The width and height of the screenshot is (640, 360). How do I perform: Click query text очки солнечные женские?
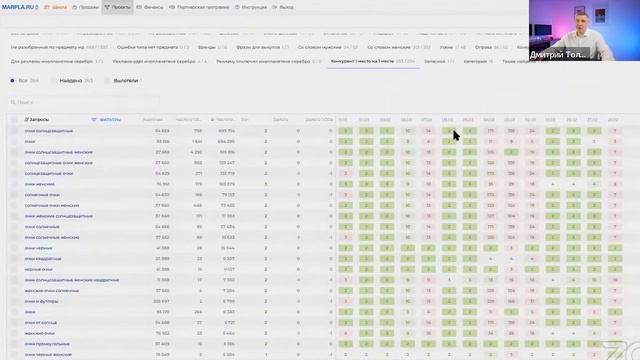52,237
